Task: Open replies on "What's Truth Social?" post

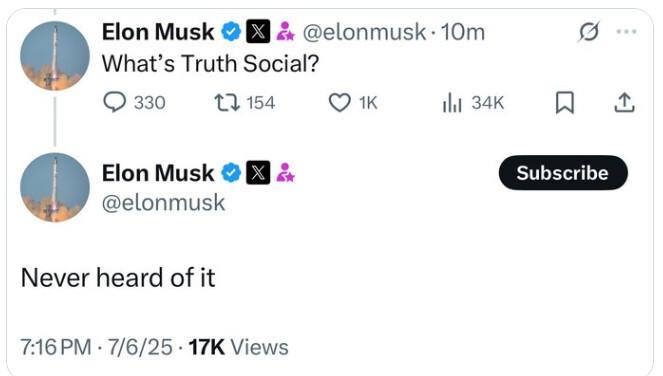Action: point(134,103)
